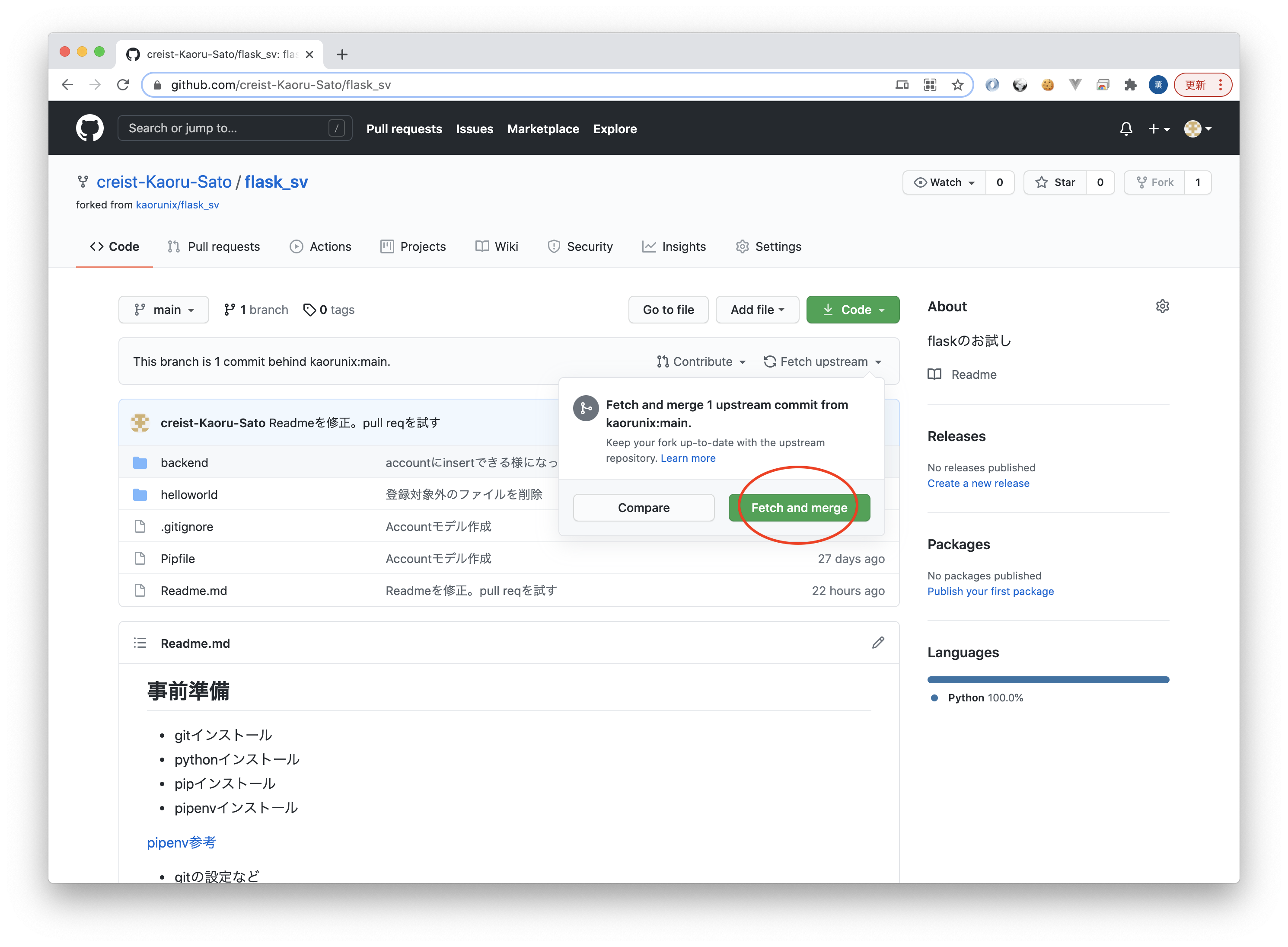Reload the page
Image resolution: width=1288 pixels, height=947 pixels.
(123, 85)
